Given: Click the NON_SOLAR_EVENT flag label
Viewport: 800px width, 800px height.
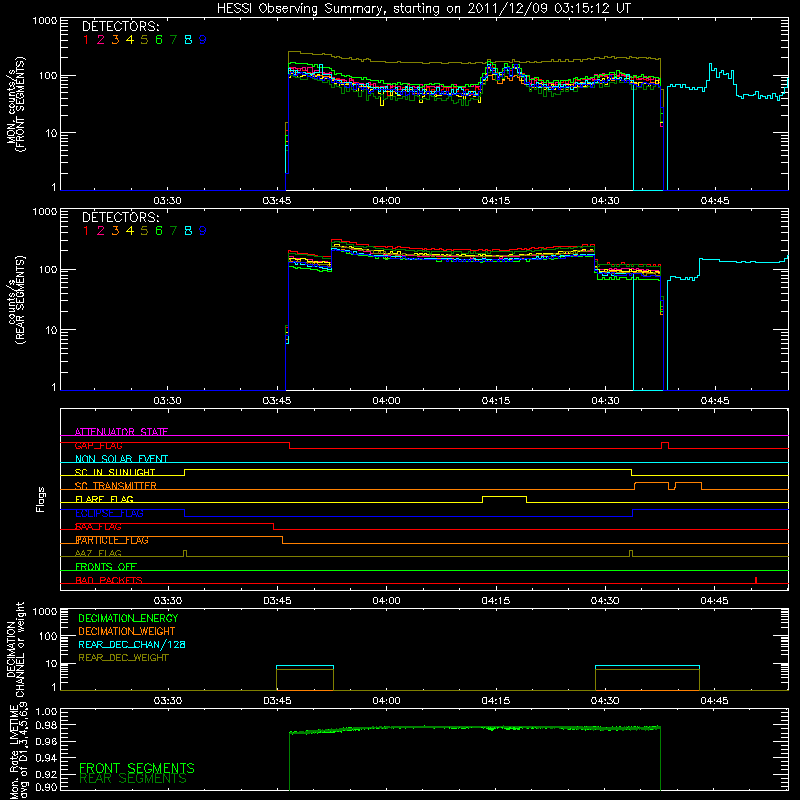Looking at the screenshot, I should pyautogui.click(x=121, y=459).
